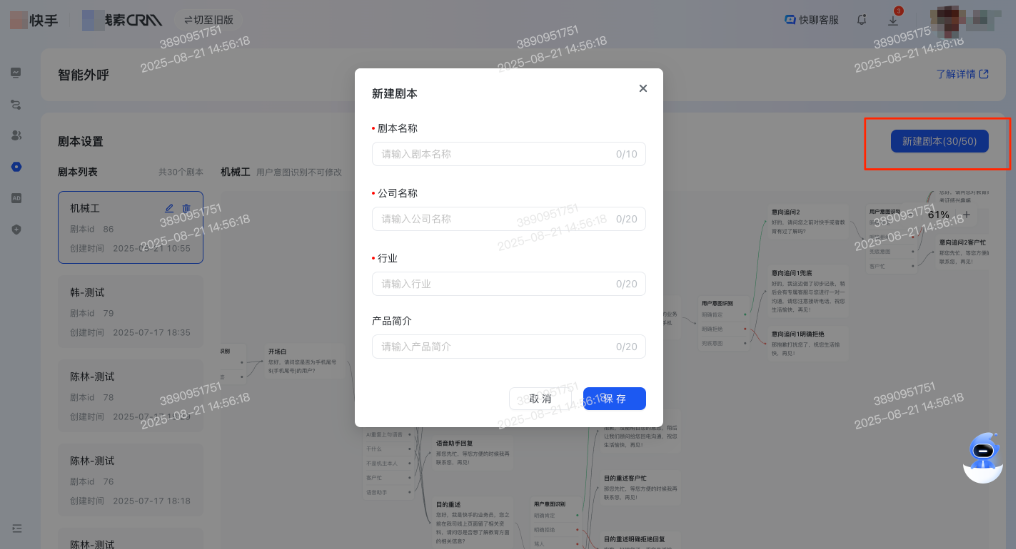
Task: Open the 了解详情 link
Action: pyautogui.click(x=962, y=74)
